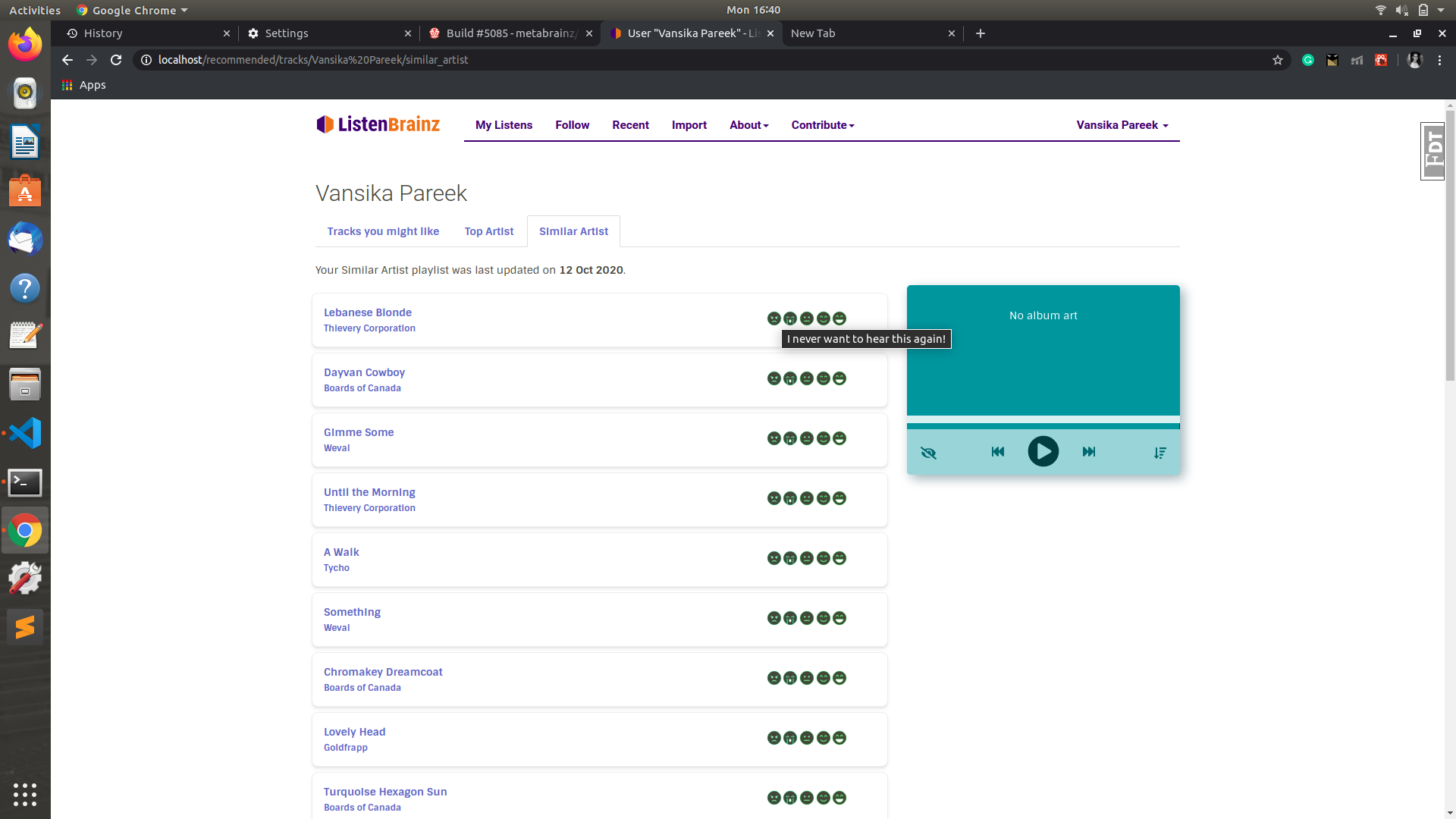This screenshot has height=819, width=1456.
Task: Open Visual Studio Code from the dock
Action: (25, 433)
